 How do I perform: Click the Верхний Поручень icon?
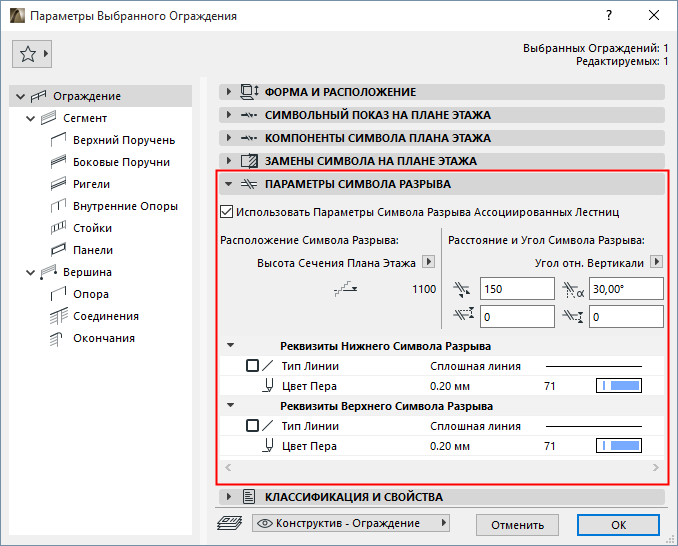58,140
